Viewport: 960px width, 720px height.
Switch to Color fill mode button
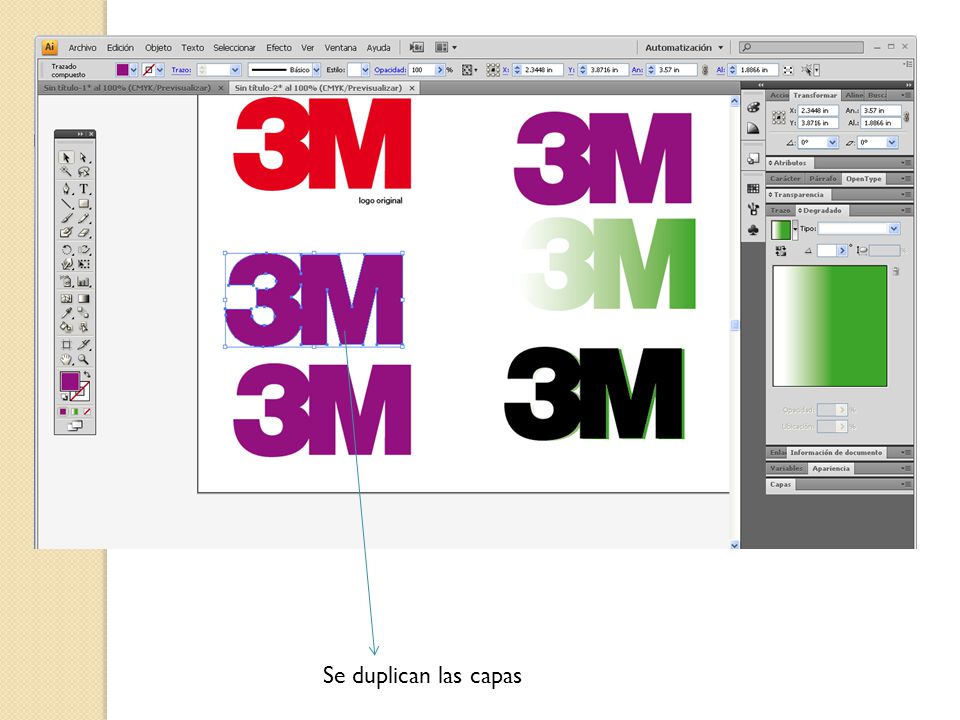pyautogui.click(x=63, y=412)
